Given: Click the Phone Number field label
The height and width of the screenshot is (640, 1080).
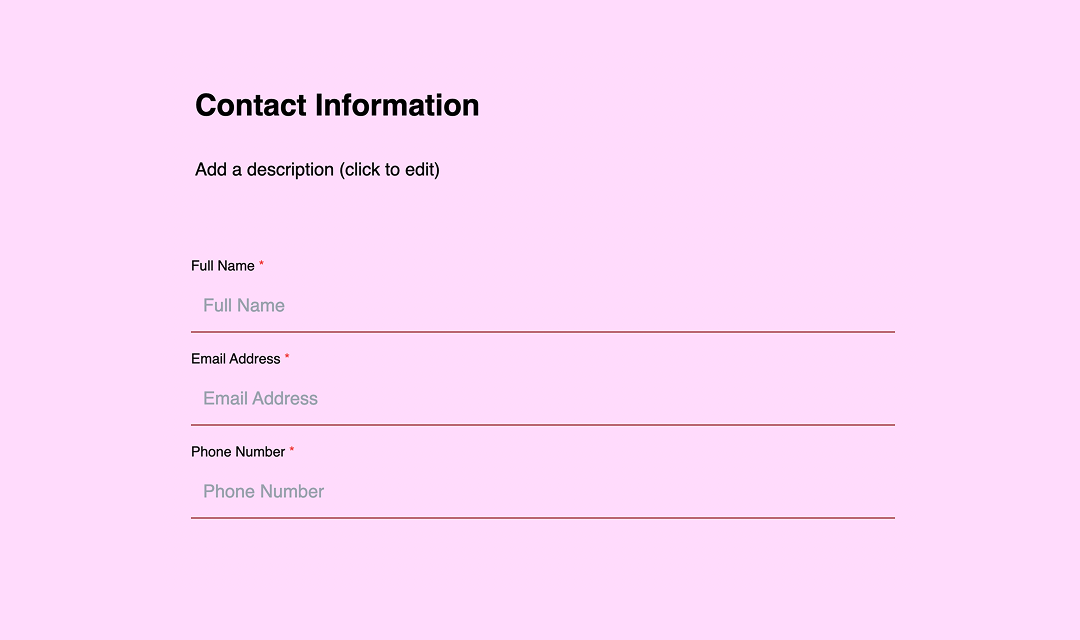Looking at the screenshot, I should (x=238, y=452).
